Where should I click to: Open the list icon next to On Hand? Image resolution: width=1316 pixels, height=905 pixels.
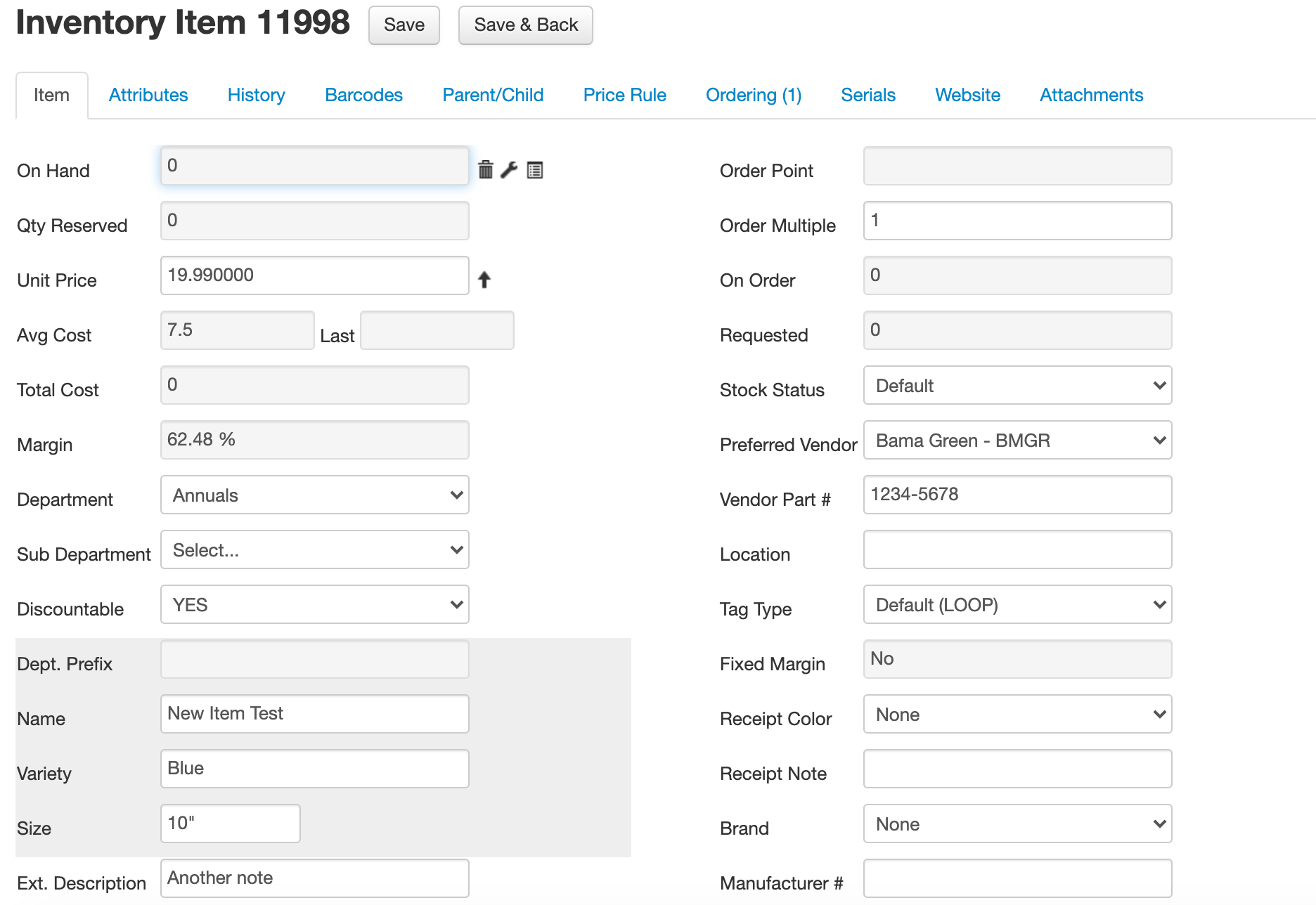535,169
